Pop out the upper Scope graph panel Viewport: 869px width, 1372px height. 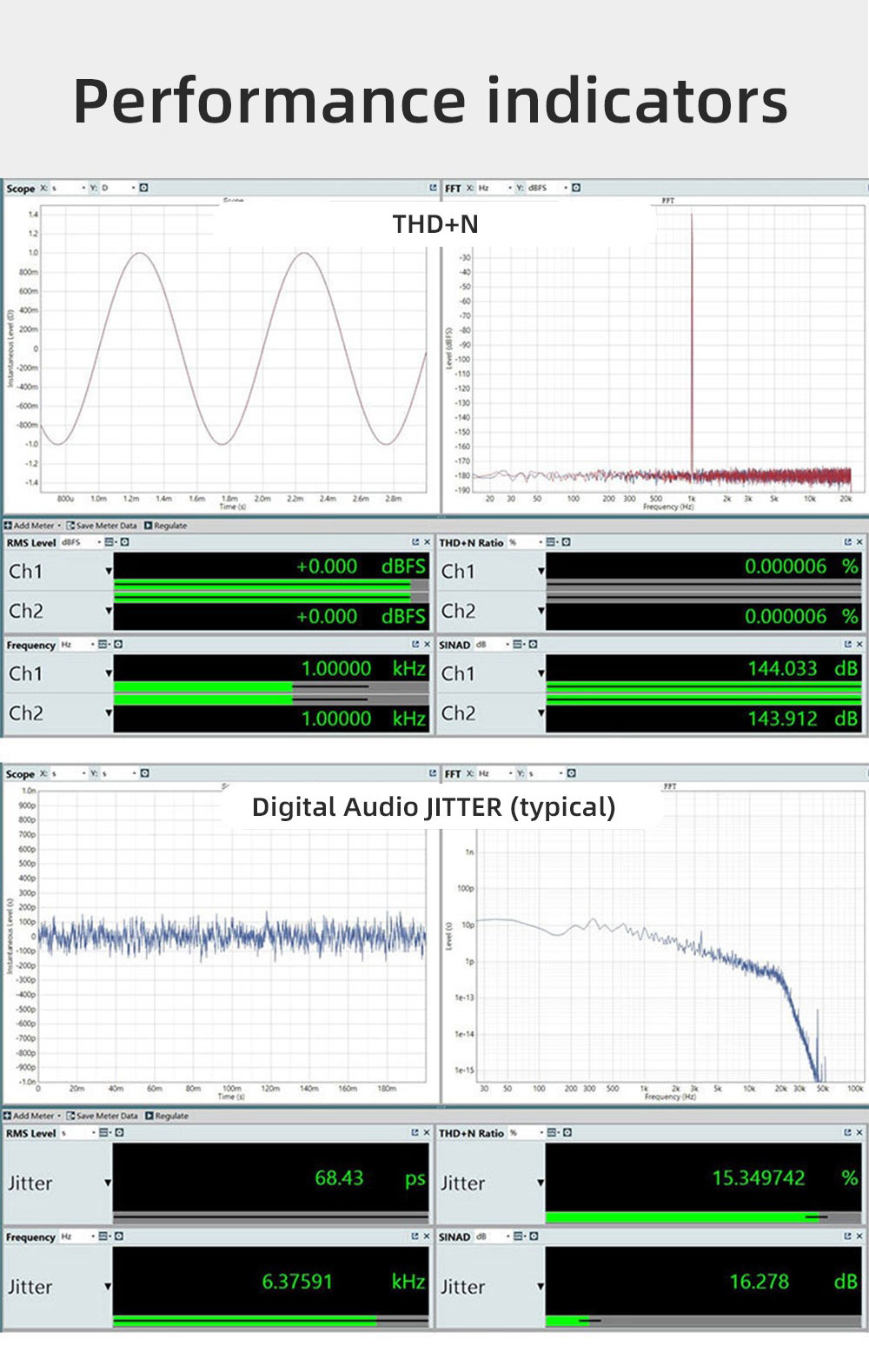point(433,188)
